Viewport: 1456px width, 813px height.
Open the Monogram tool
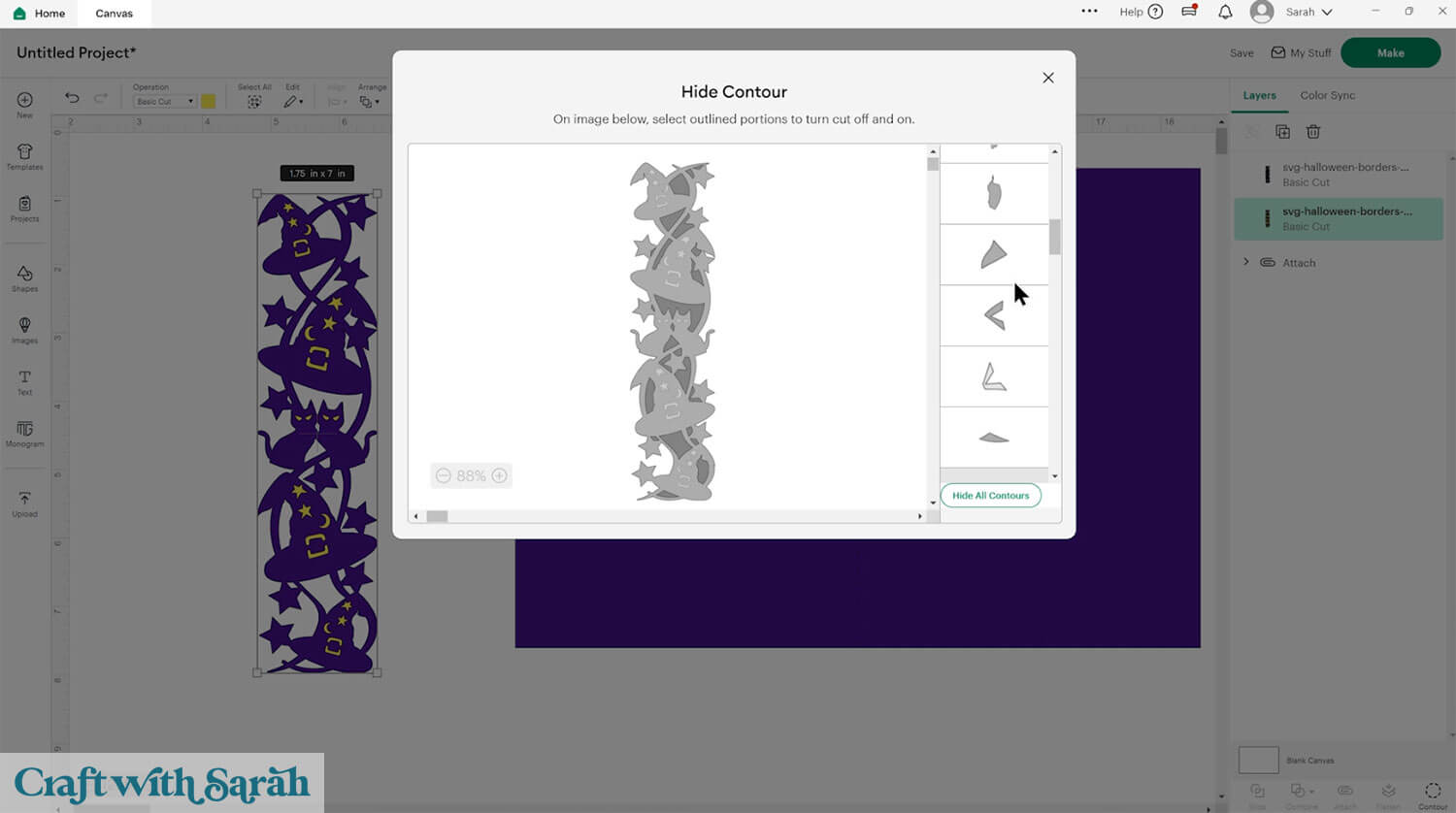24,434
